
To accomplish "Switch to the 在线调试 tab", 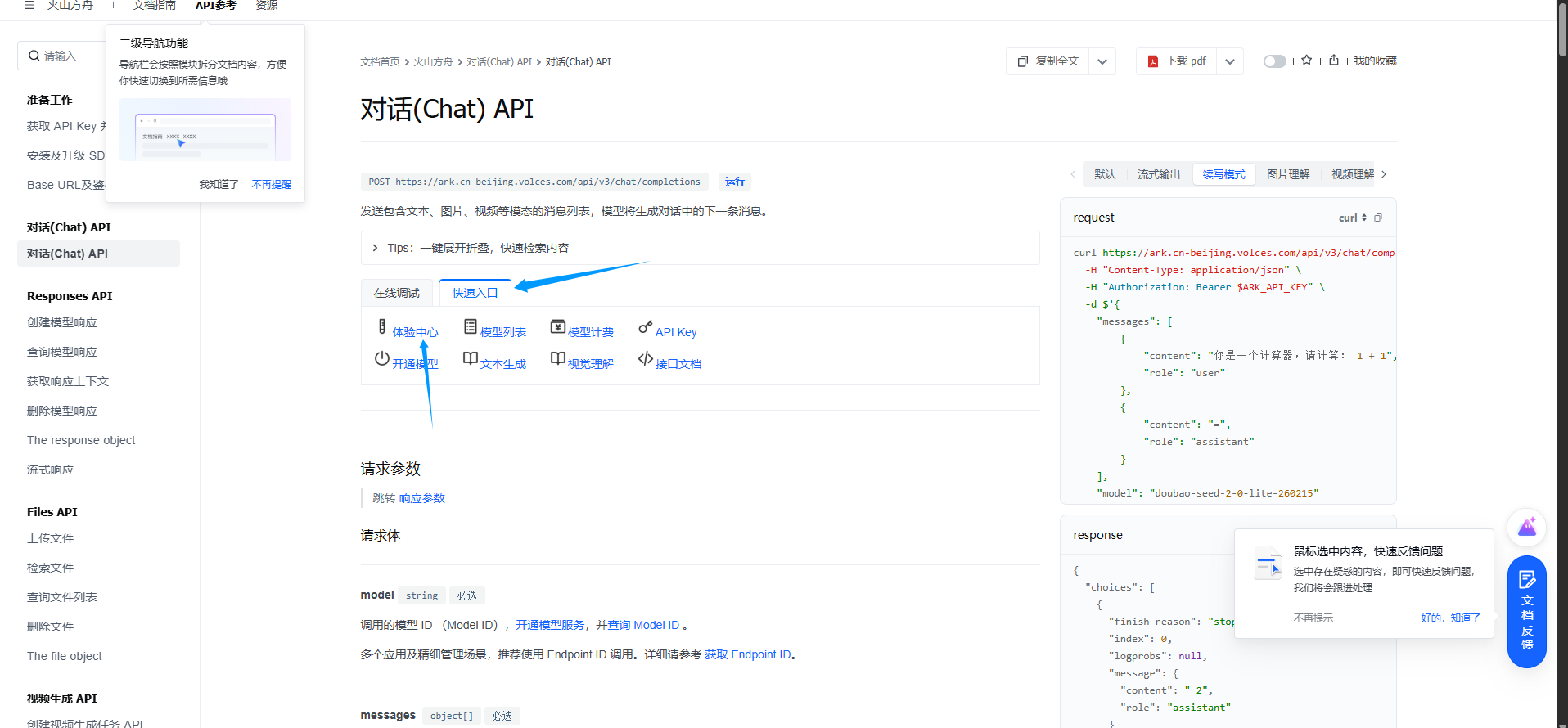I will [x=397, y=293].
